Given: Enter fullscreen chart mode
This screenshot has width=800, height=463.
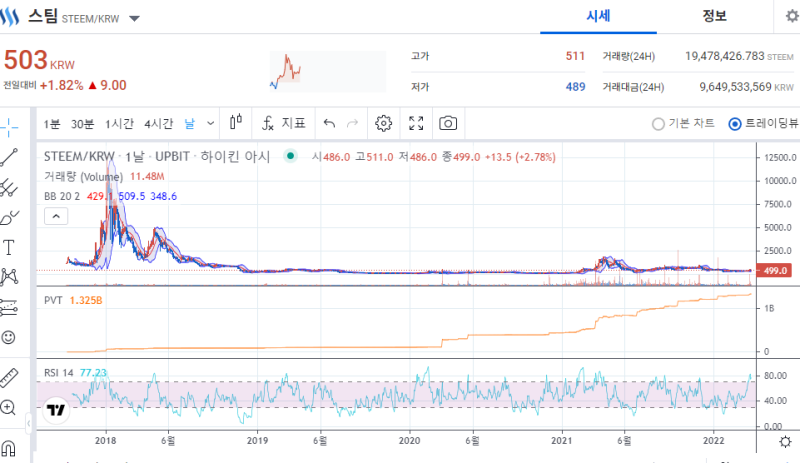Looking at the screenshot, I should point(416,123).
